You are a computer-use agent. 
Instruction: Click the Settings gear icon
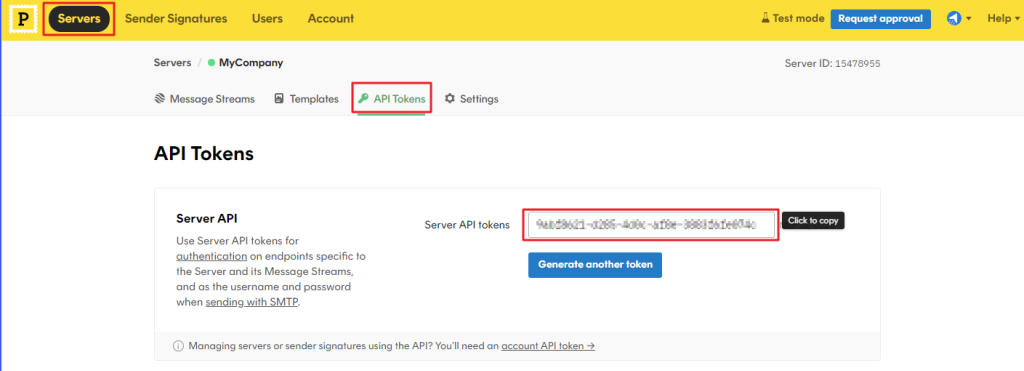click(x=449, y=99)
